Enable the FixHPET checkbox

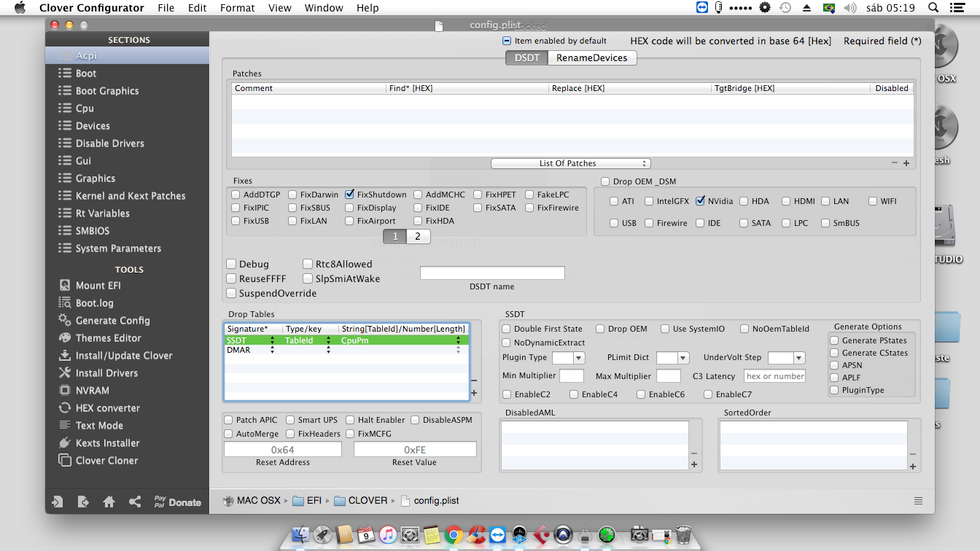[x=478, y=195]
